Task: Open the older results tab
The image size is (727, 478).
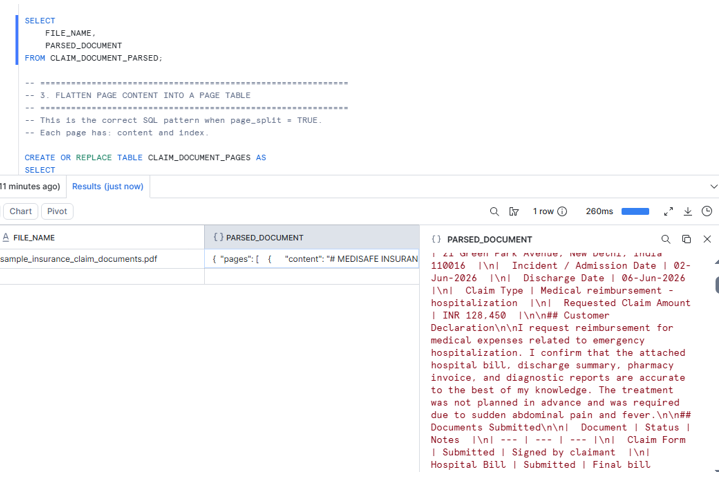Action: click(31, 186)
